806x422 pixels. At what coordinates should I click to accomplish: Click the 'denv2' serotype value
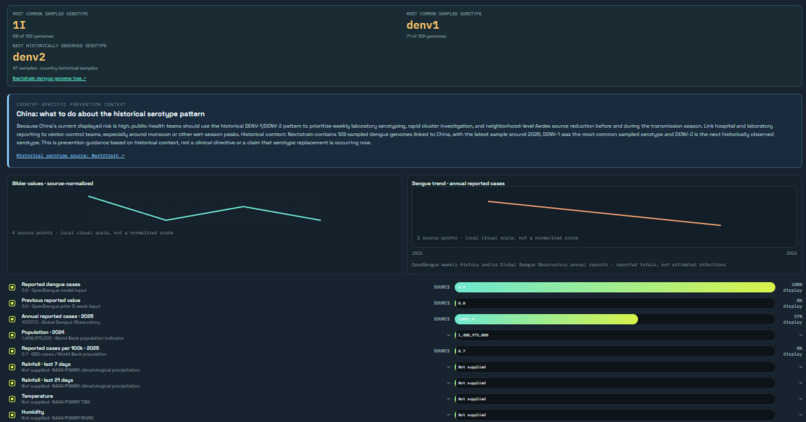29,57
